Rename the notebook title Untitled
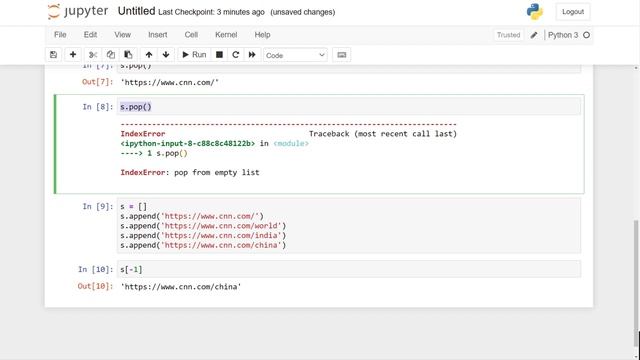The height and width of the screenshot is (360, 640). tap(136, 11)
